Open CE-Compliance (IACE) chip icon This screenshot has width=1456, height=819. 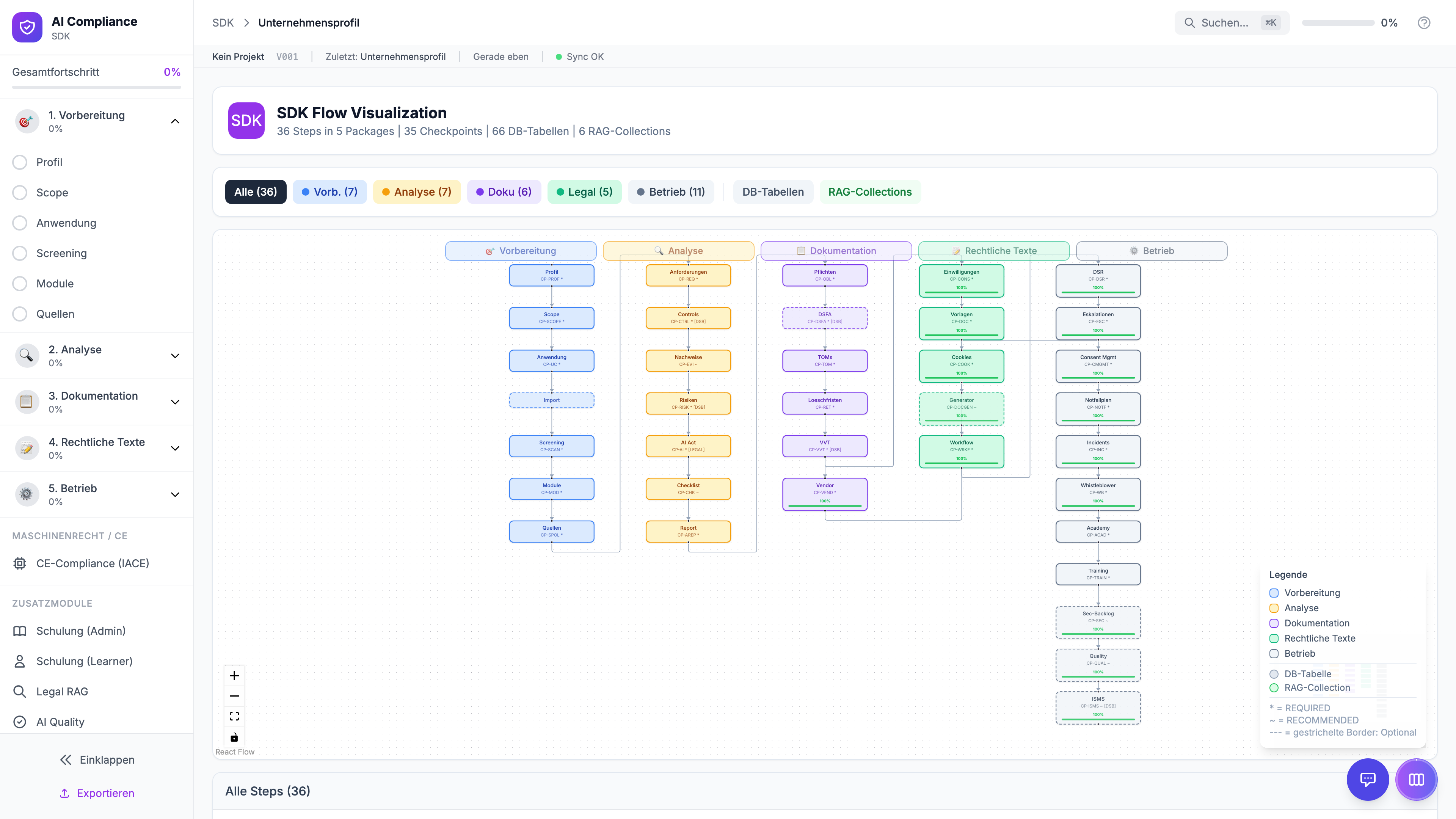click(20, 563)
